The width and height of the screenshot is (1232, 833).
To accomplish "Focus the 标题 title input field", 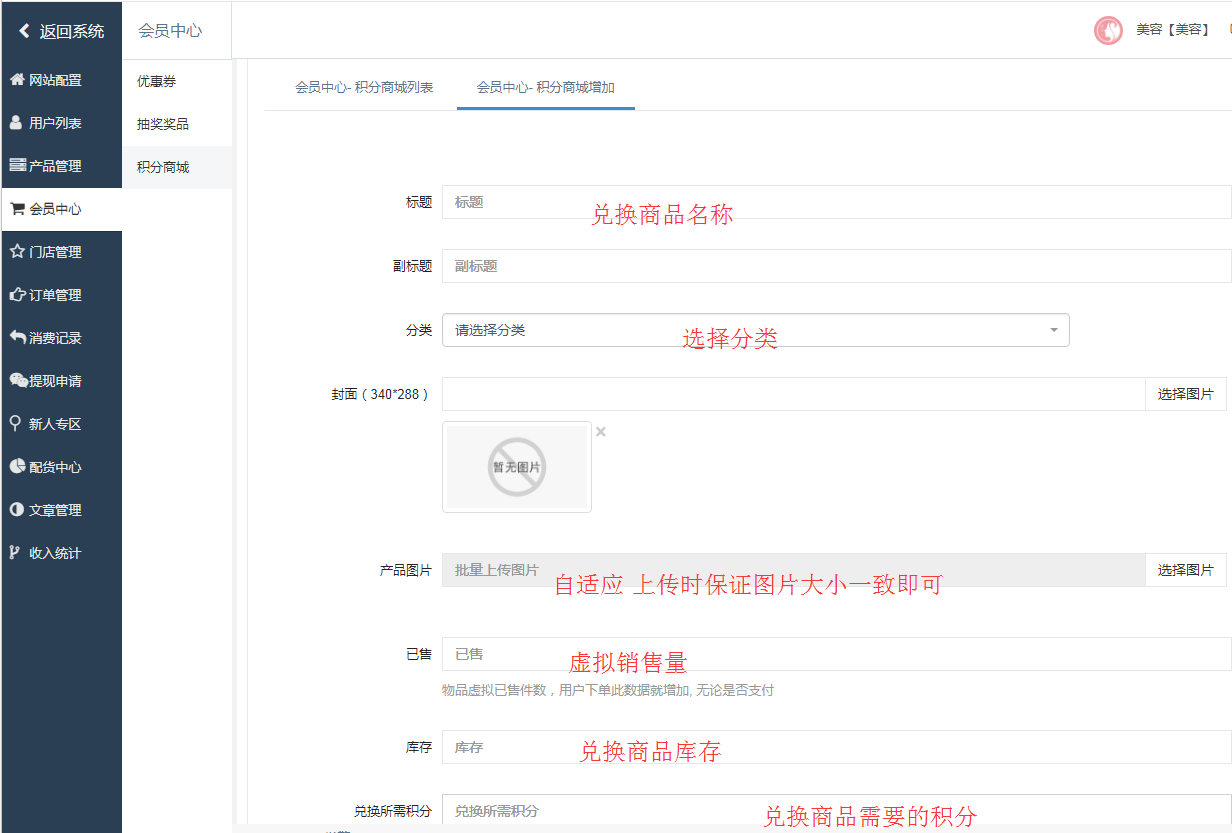I will tap(836, 202).
